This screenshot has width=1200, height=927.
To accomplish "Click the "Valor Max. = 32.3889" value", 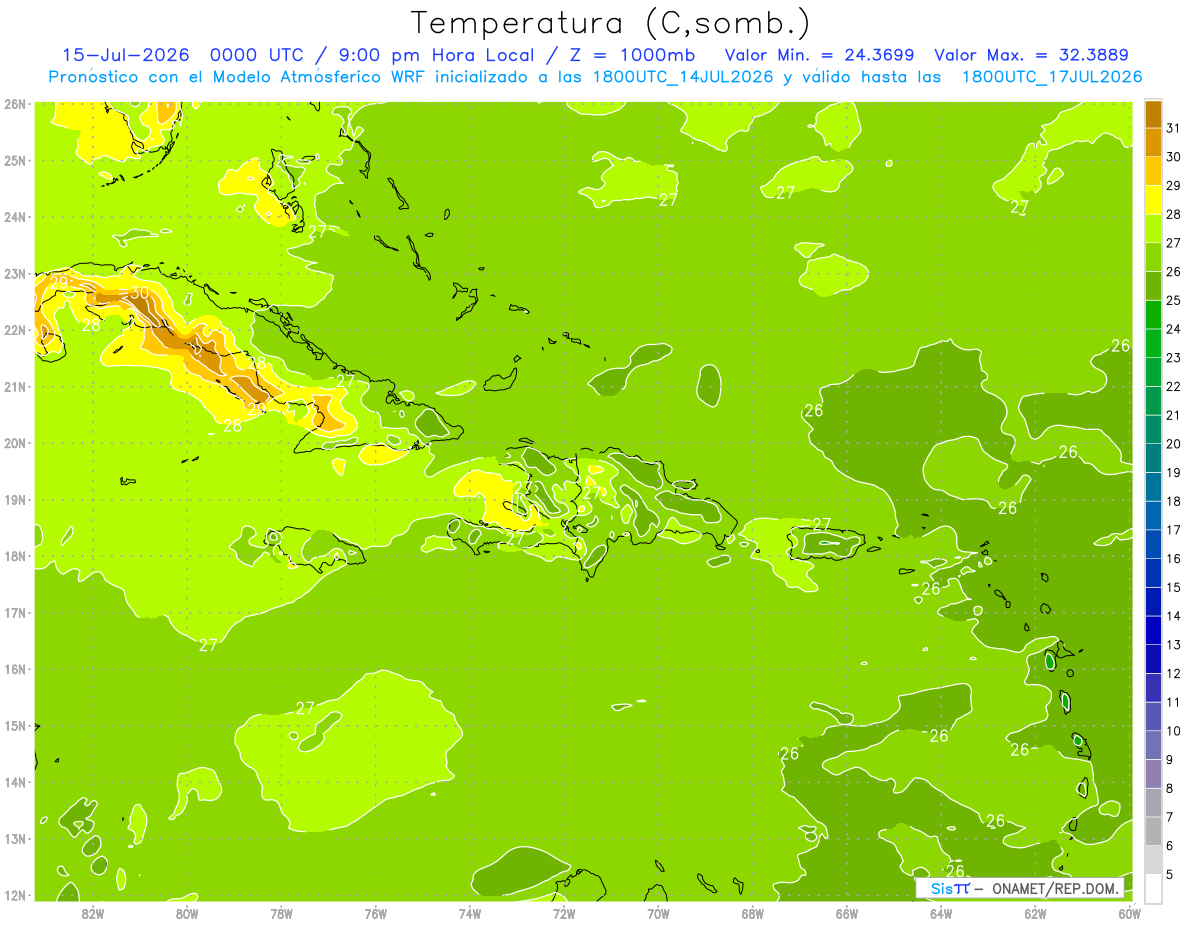I will (x=1033, y=55).
